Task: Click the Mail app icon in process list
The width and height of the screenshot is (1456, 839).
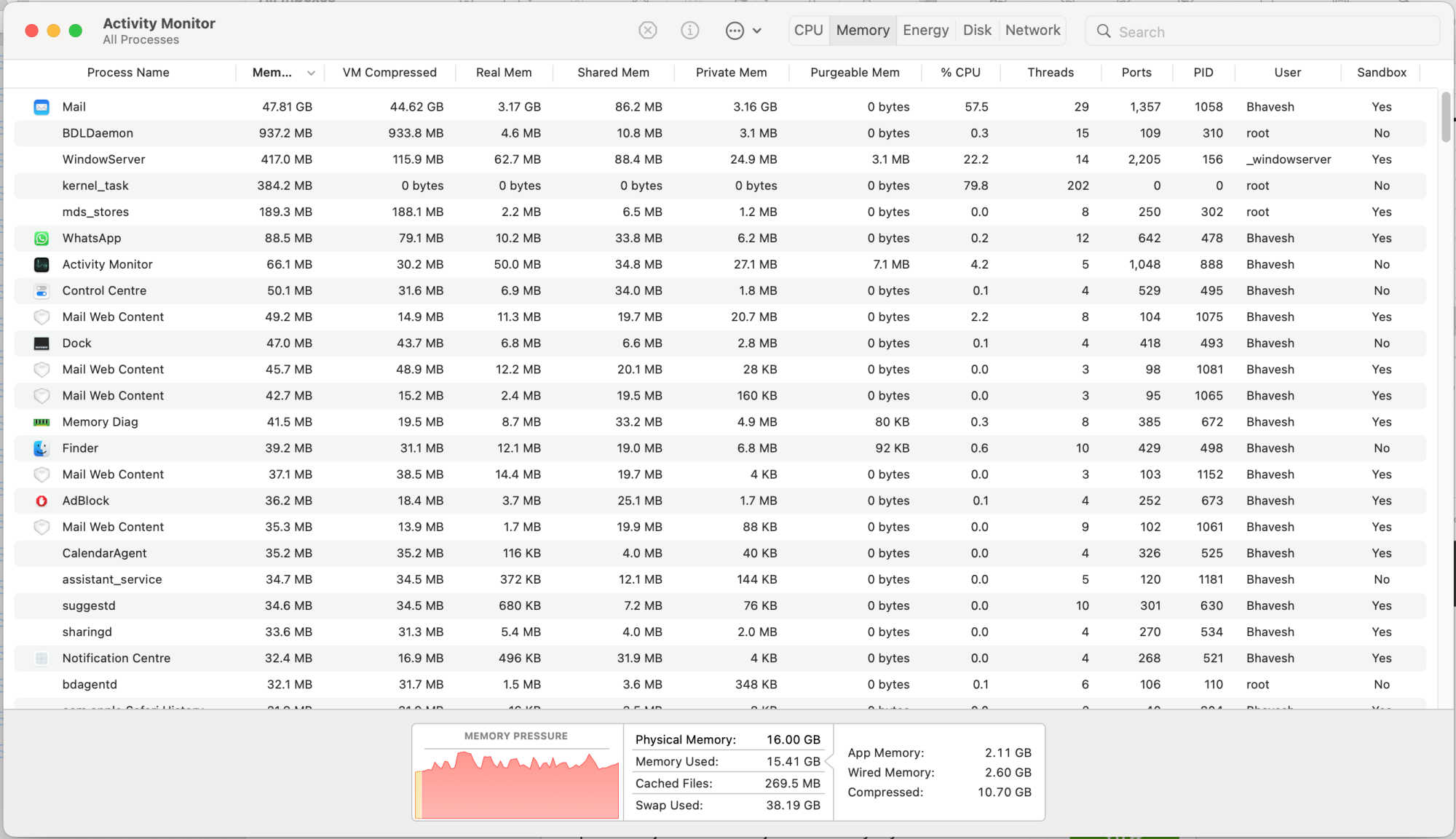Action: click(x=41, y=107)
